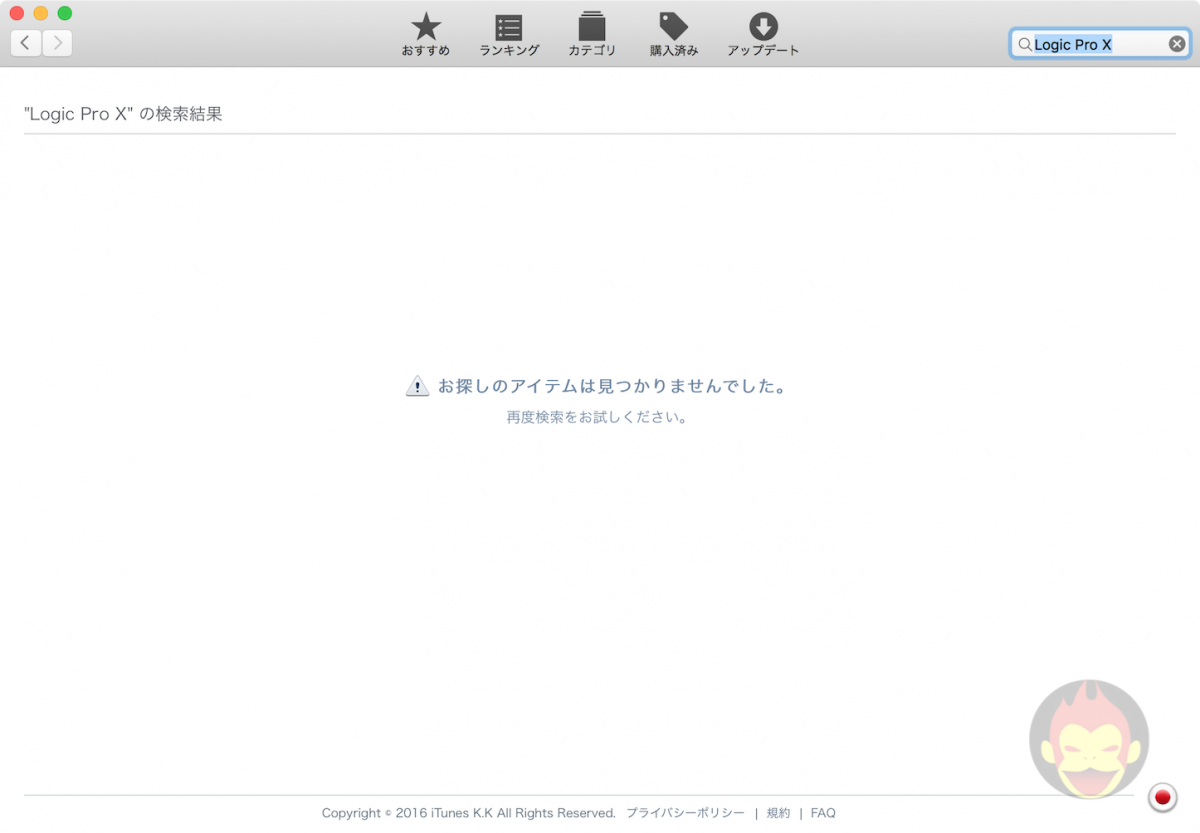Check アップデート (Updates) for apps
The image size is (1200, 833).
click(763, 33)
